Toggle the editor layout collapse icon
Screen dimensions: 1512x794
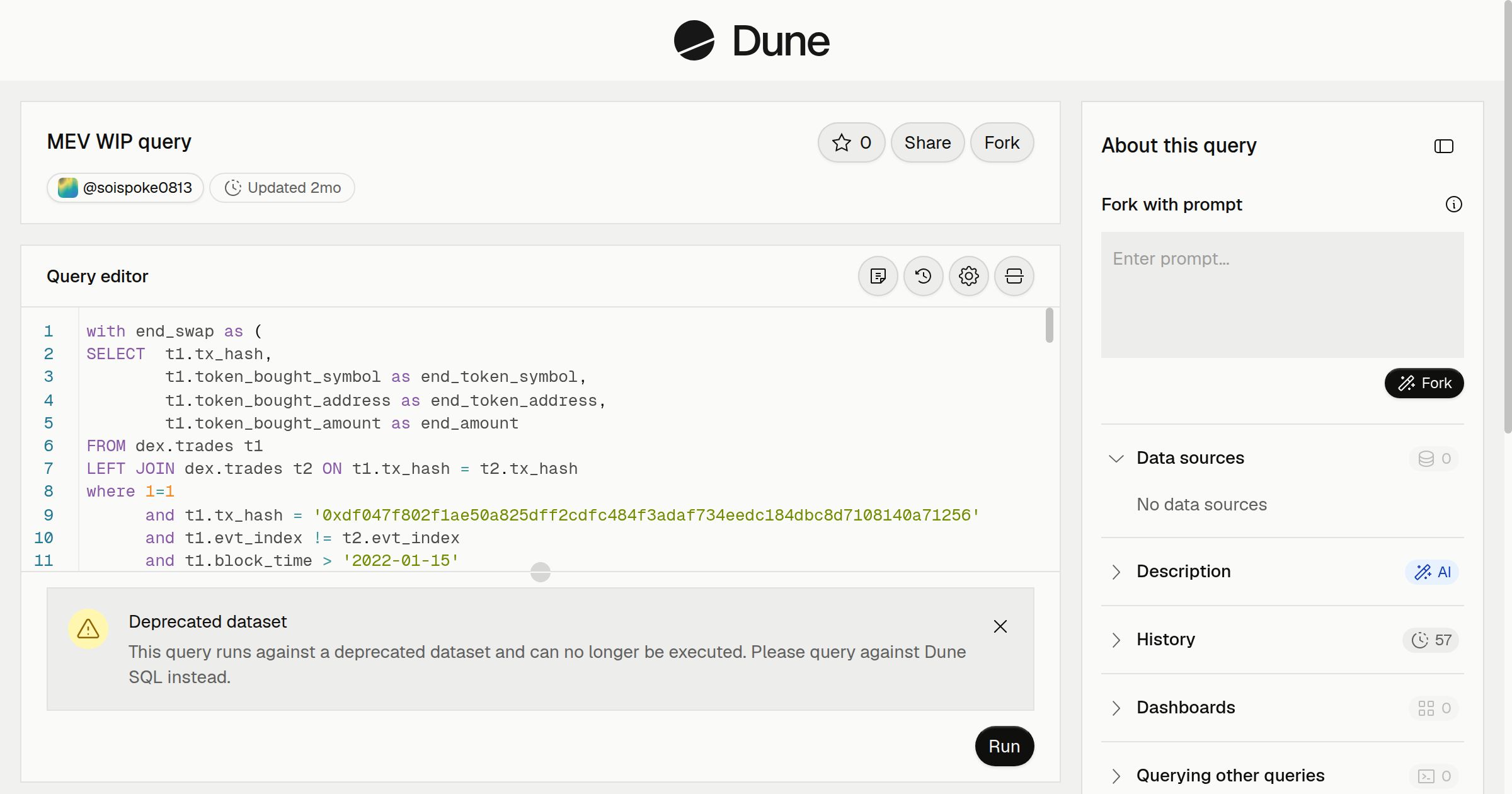coord(1014,276)
